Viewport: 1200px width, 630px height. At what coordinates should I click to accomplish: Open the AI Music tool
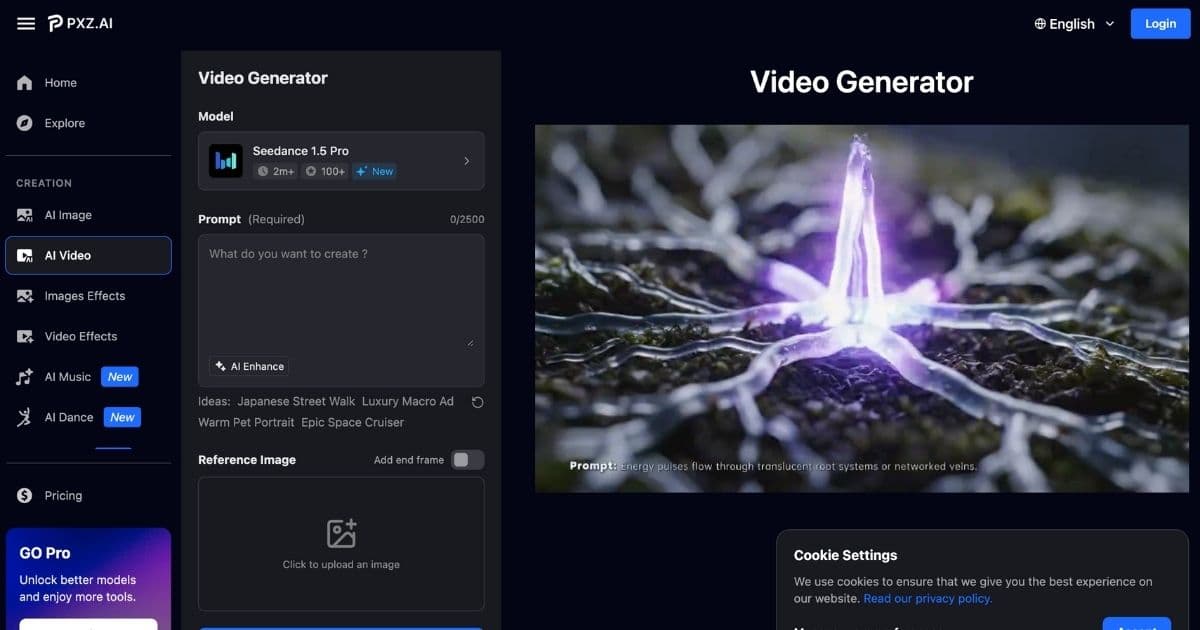[66, 376]
